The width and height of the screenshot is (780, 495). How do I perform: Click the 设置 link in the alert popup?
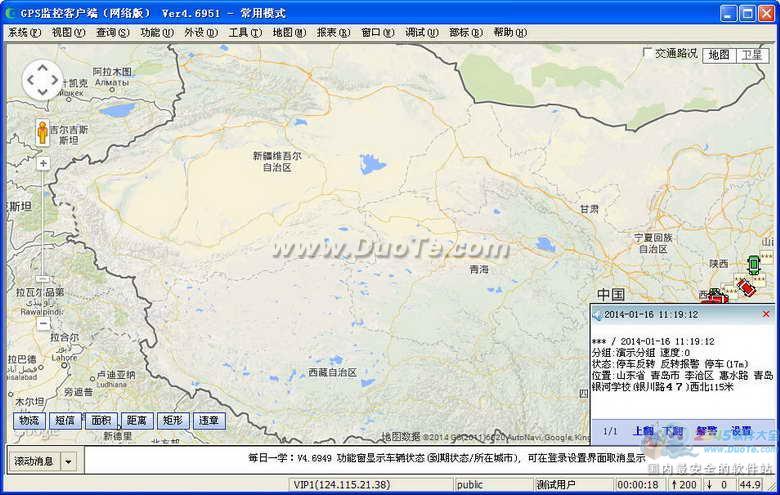tap(741, 431)
